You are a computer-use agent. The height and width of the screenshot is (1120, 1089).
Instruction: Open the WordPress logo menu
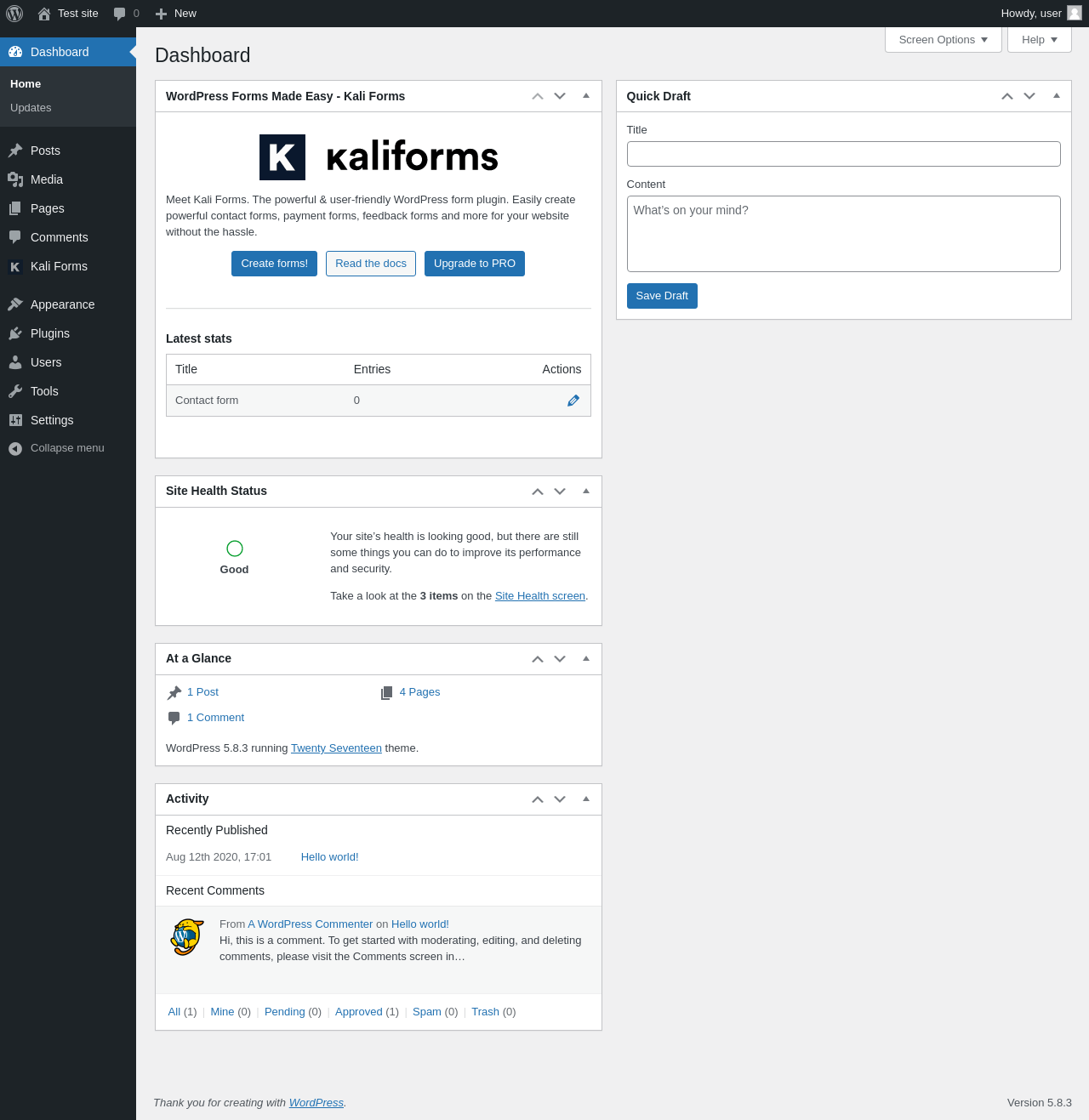(x=14, y=14)
